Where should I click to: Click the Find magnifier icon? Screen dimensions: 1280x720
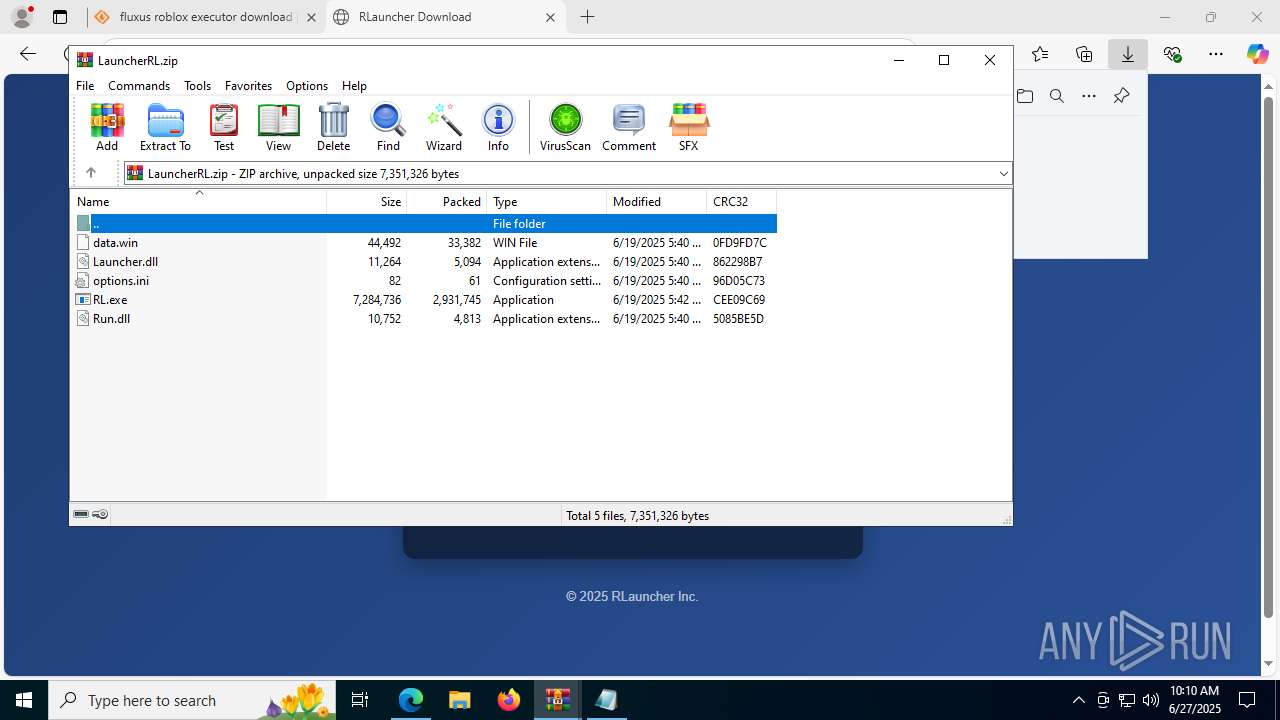388,127
